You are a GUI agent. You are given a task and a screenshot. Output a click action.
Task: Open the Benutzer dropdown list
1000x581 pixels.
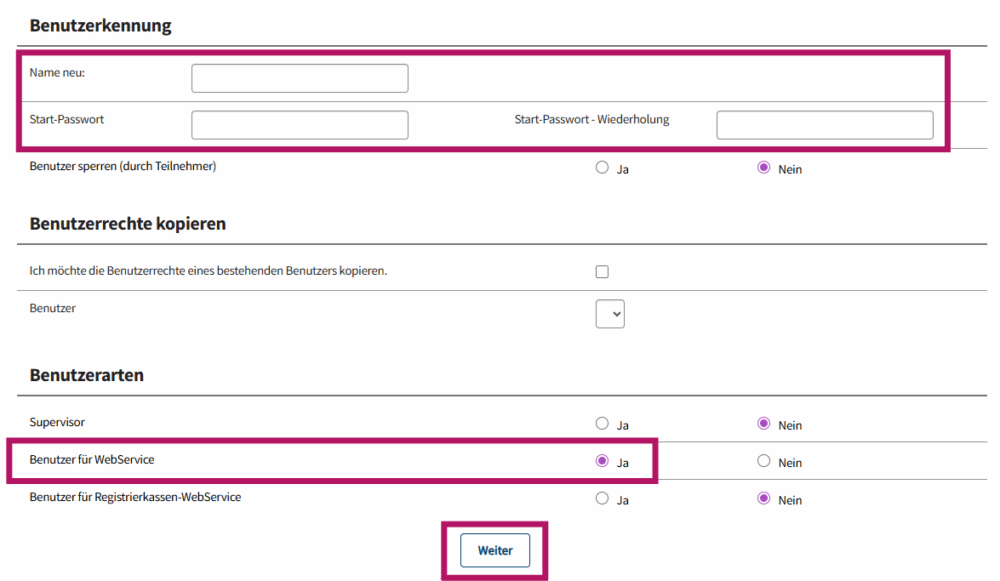point(610,314)
